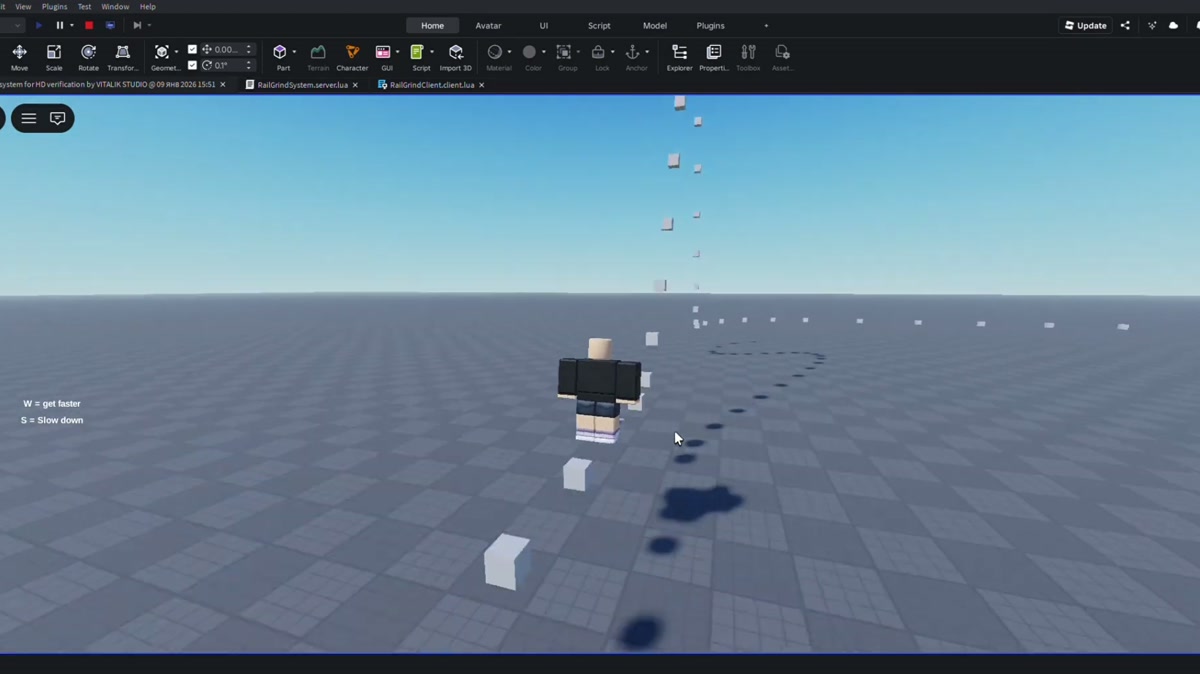Switch to the Model ribbon tab
Screen dimensions: 1200x674
(655, 26)
